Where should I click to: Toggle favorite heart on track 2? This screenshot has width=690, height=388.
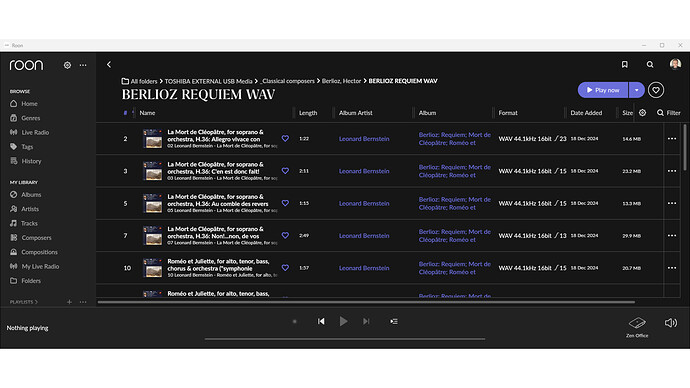285,139
